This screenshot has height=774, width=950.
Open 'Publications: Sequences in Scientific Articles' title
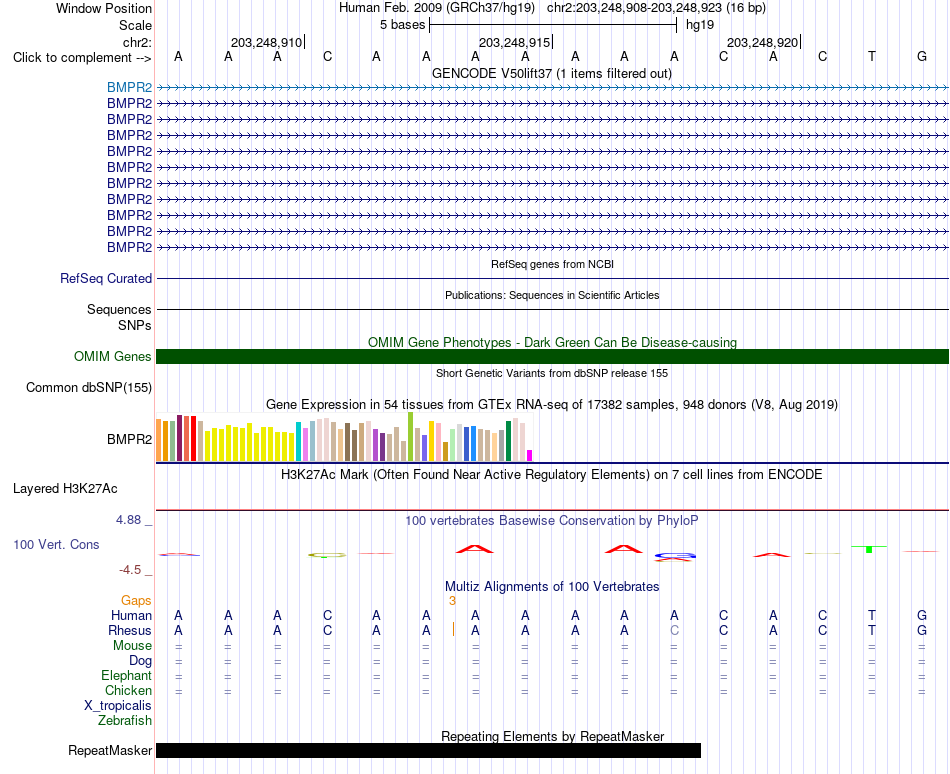(552, 295)
